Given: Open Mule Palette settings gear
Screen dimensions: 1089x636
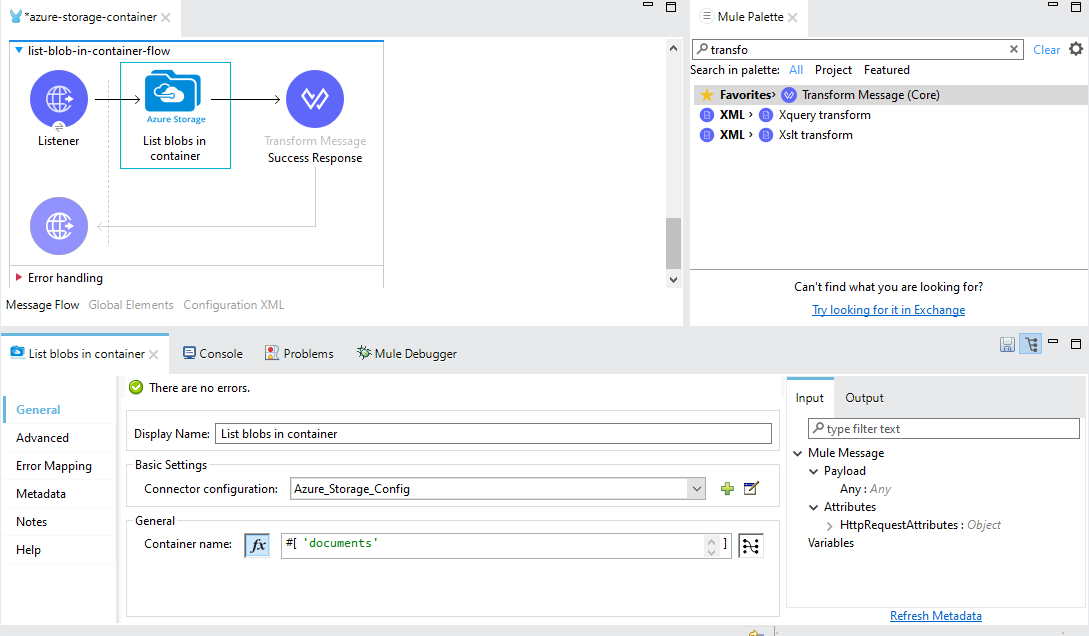Looking at the screenshot, I should pos(1076,49).
